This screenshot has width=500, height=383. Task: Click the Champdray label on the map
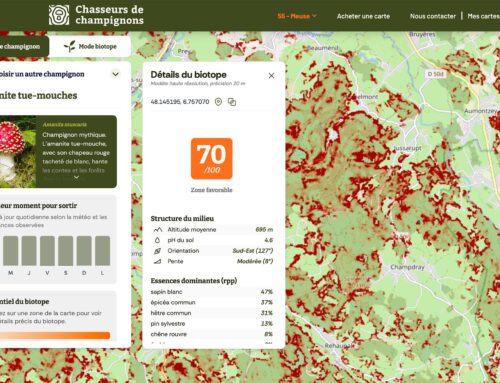[x=407, y=267]
